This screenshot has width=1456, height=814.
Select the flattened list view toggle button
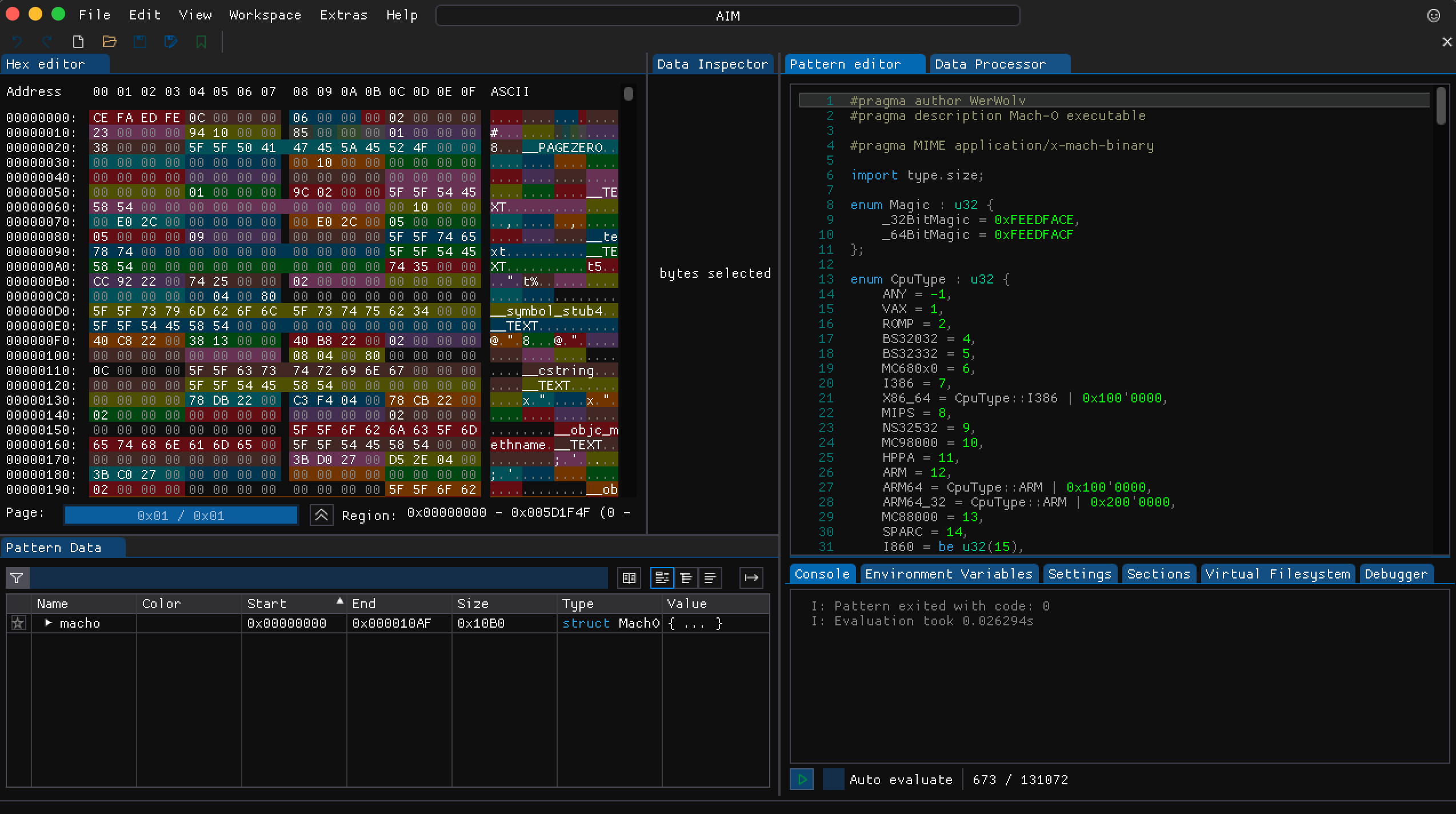point(710,578)
